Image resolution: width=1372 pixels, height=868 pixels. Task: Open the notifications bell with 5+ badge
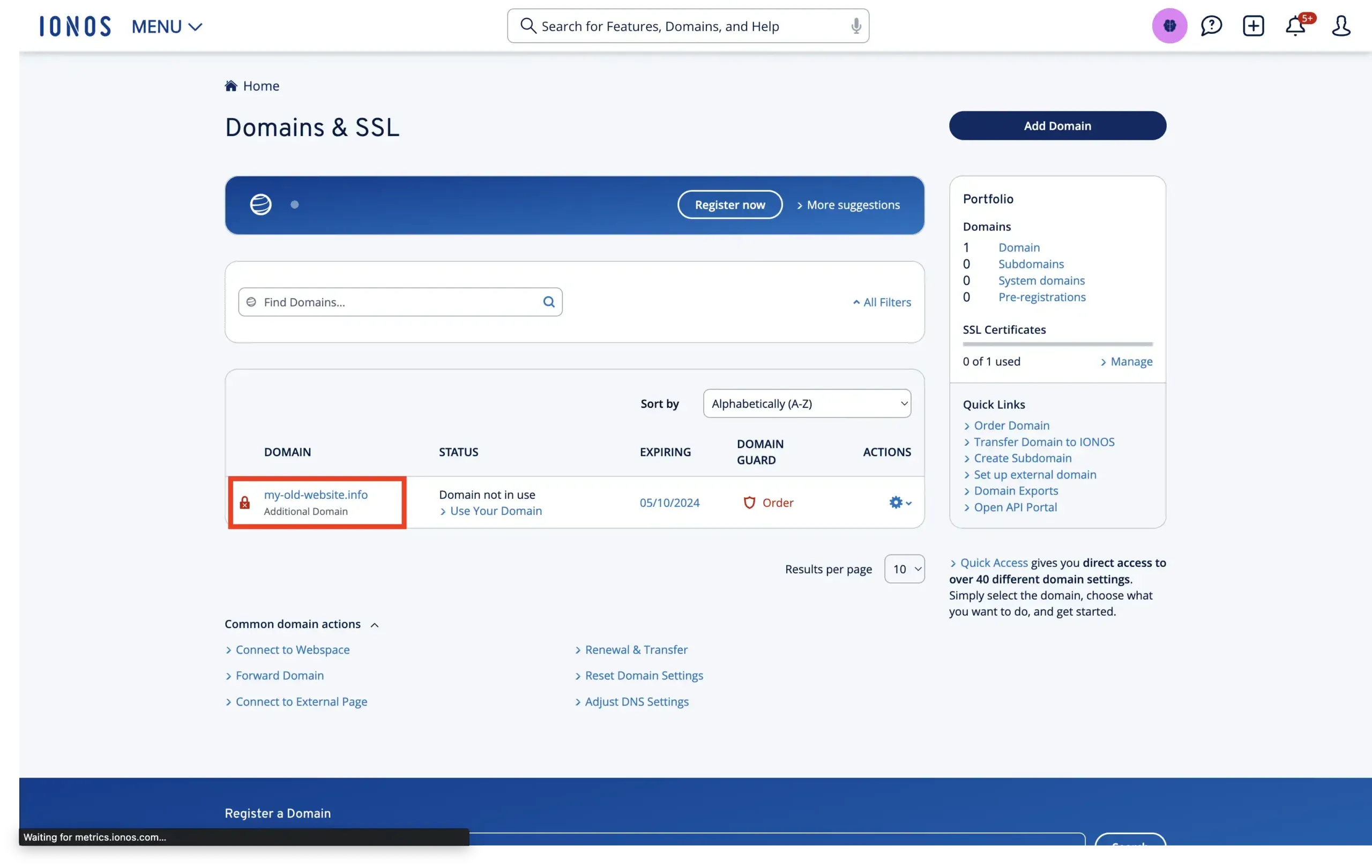tap(1297, 26)
